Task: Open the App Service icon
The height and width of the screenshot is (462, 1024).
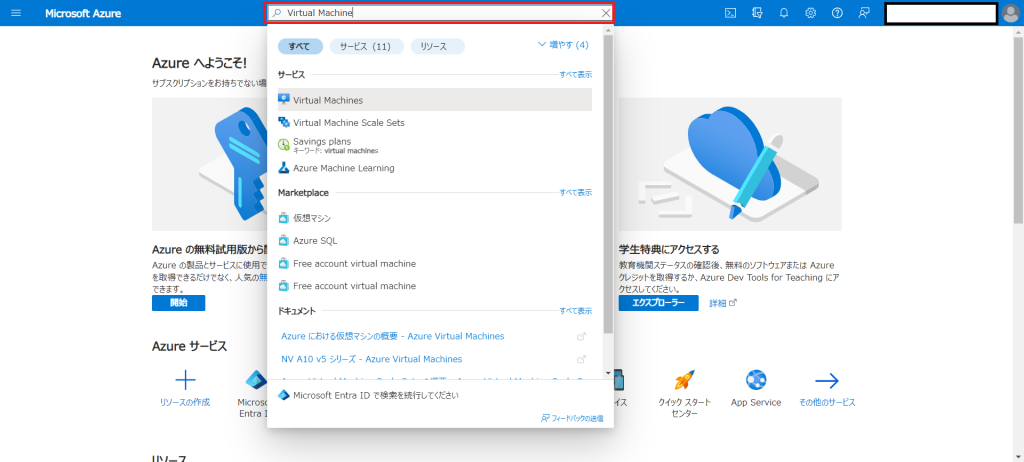Action: [x=756, y=380]
